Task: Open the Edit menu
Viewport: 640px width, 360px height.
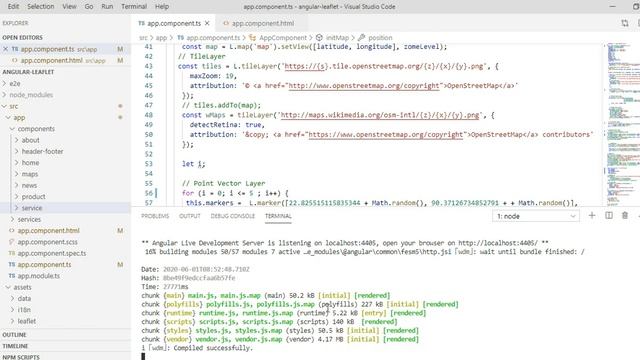Action: [x=13, y=7]
